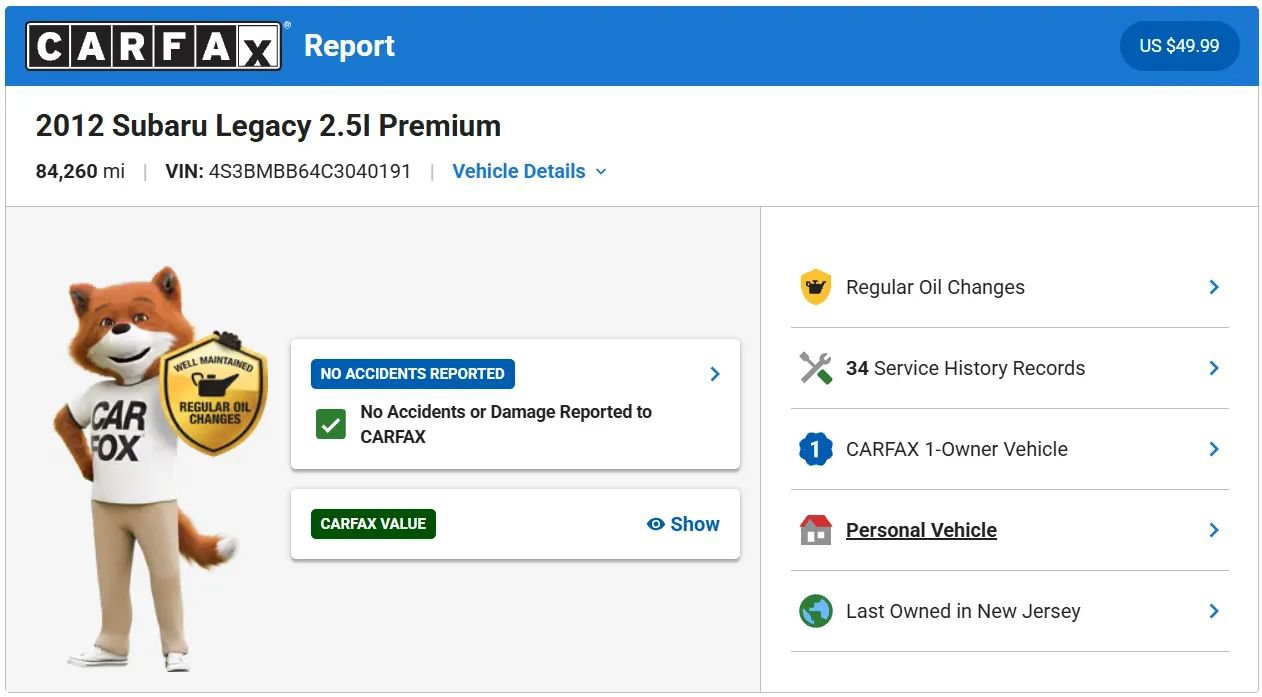This screenshot has width=1262, height=697.
Task: Click the Well Maintained oil changes shield badge
Action: tap(214, 394)
